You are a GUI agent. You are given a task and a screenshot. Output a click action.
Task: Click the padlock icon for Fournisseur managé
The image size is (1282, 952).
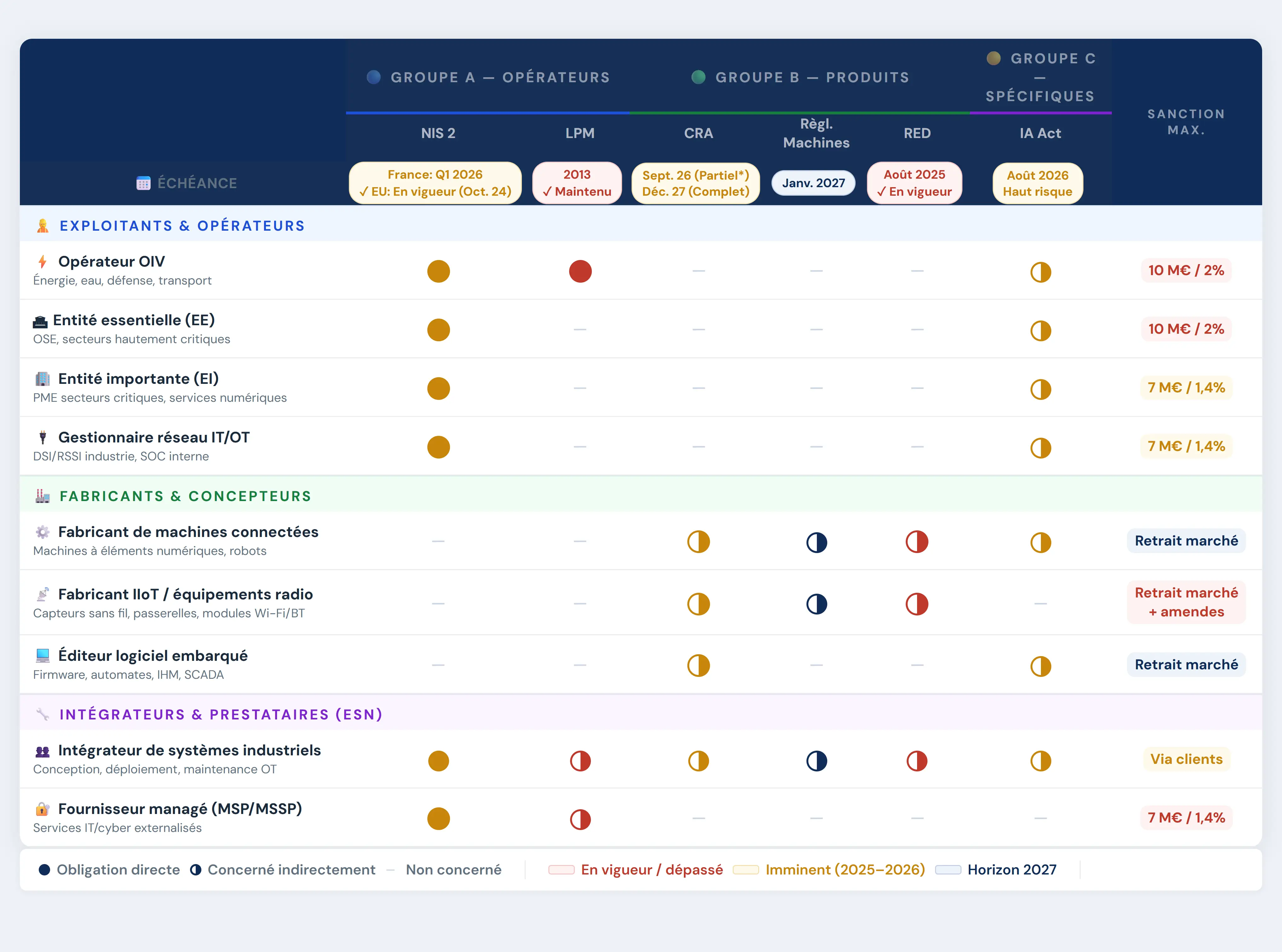pos(43,809)
